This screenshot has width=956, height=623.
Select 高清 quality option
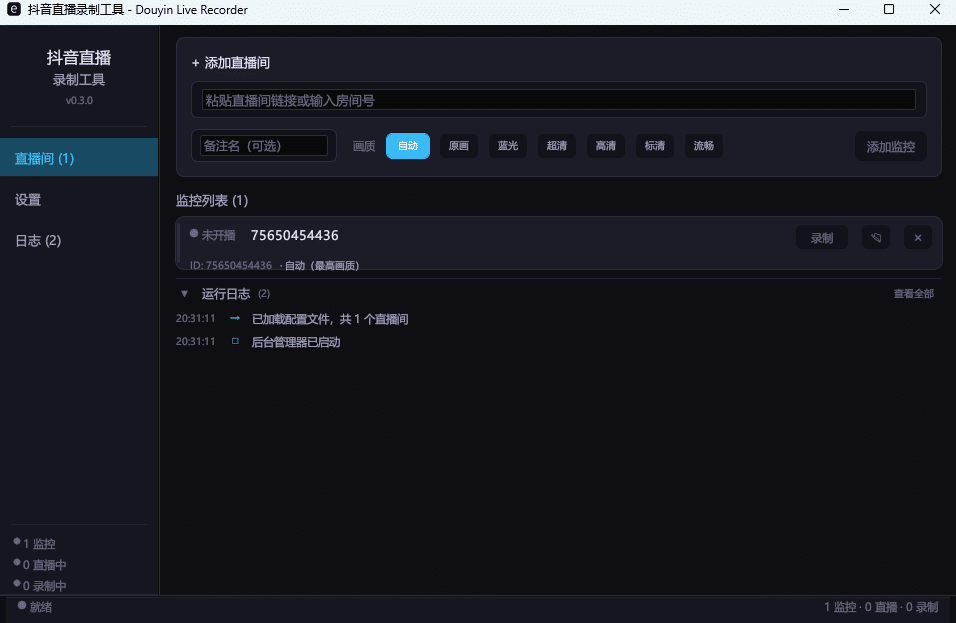(x=605, y=146)
